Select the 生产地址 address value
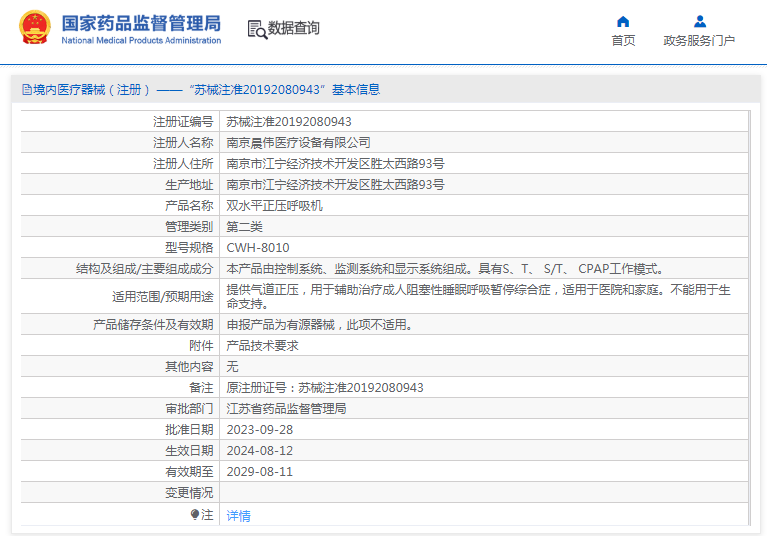Image resolution: width=767 pixels, height=536 pixels. [x=335, y=185]
